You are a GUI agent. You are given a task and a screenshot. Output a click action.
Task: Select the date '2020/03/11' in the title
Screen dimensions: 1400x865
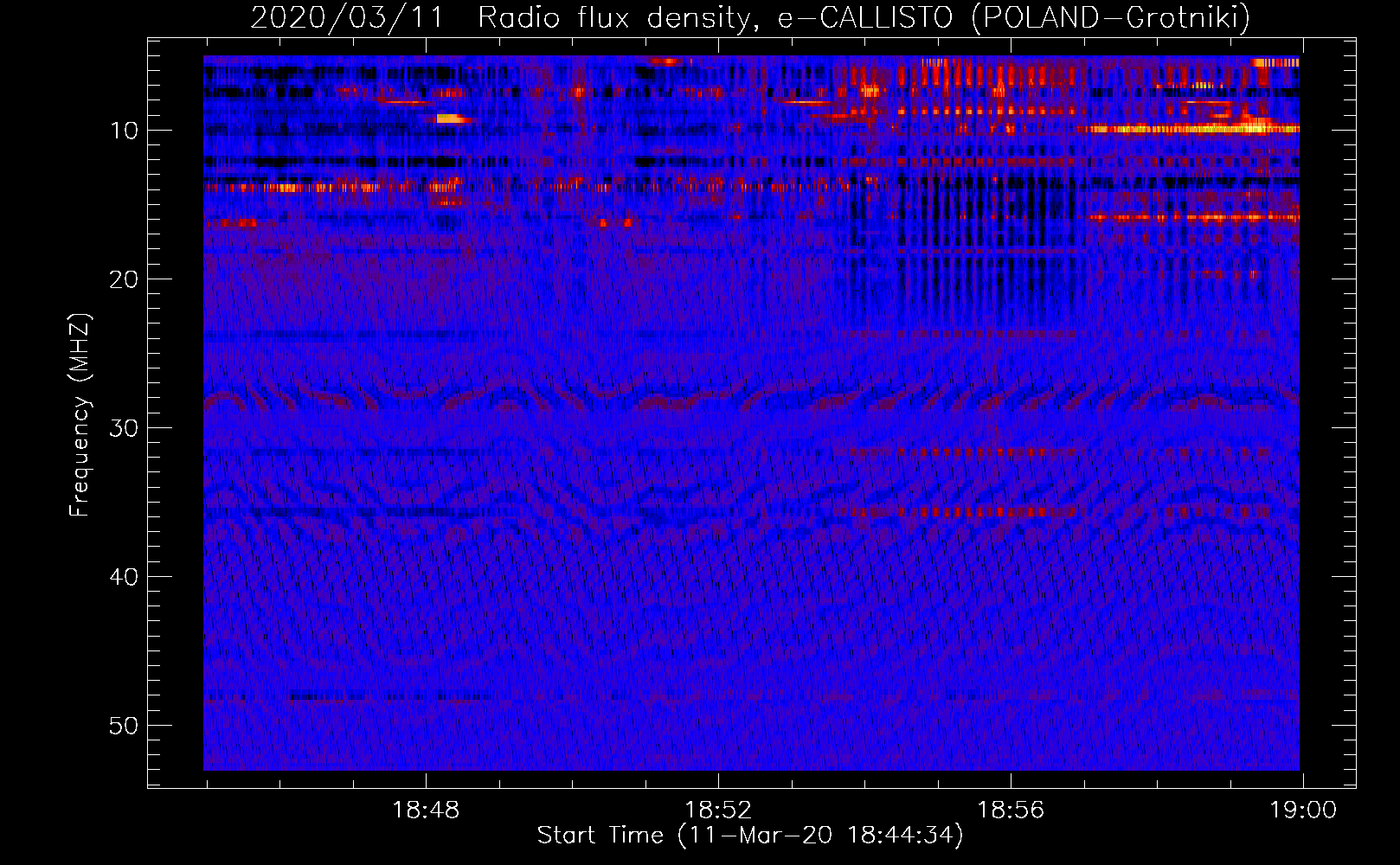[347, 17]
